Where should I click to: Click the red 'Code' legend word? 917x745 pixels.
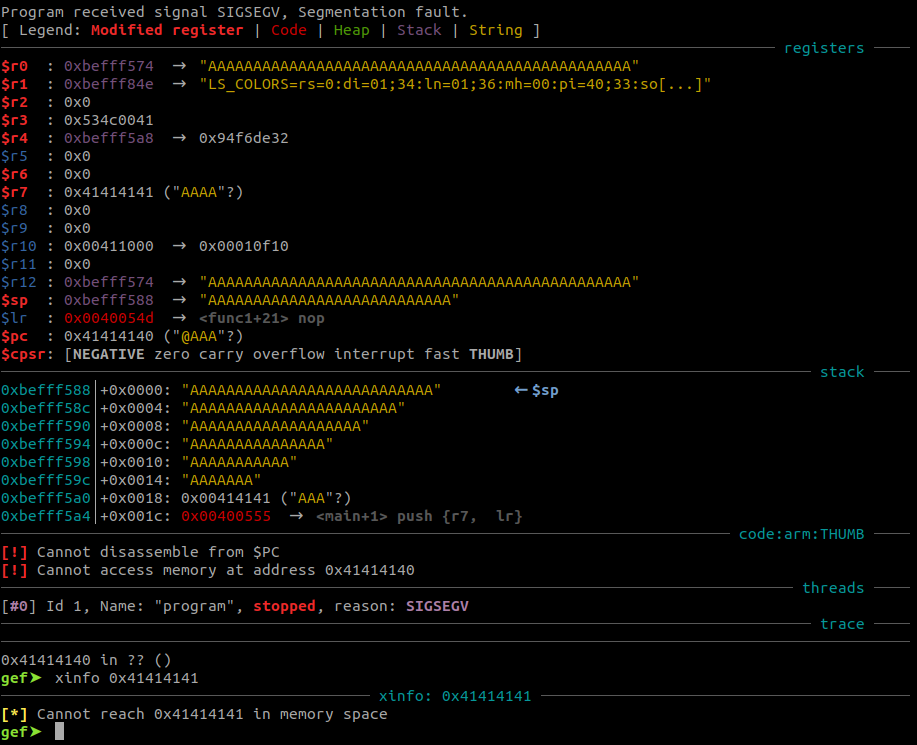tap(288, 30)
